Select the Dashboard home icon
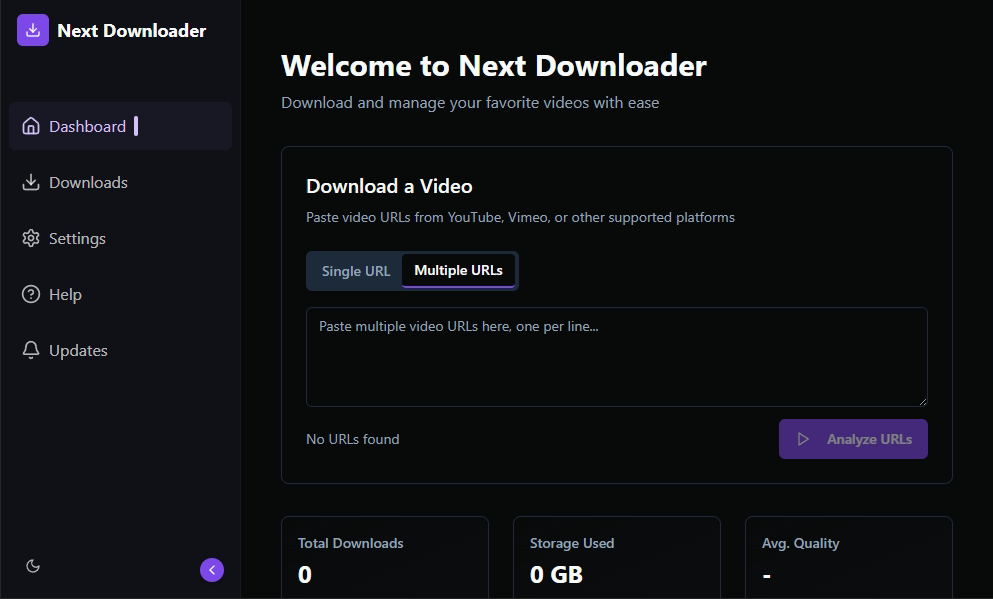 click(31, 126)
